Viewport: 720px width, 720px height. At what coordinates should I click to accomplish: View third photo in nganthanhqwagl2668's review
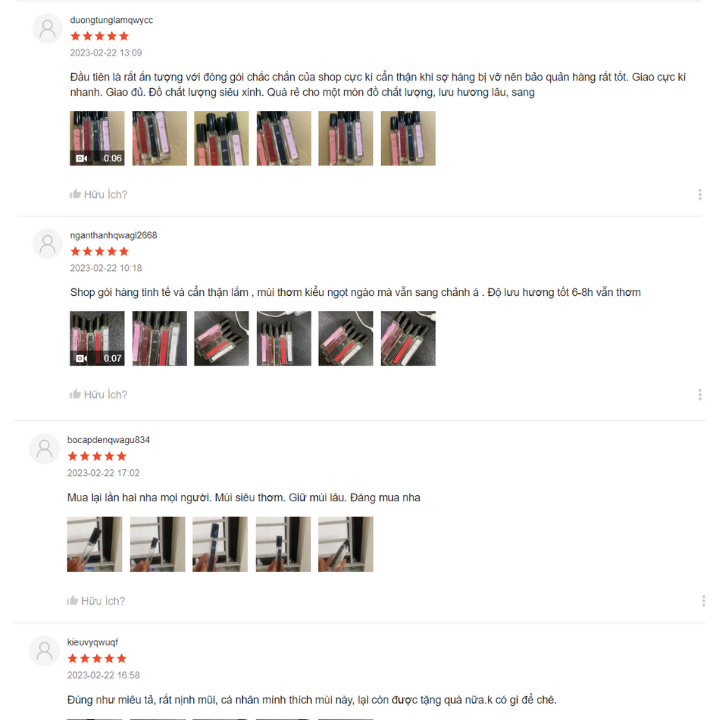coord(221,338)
